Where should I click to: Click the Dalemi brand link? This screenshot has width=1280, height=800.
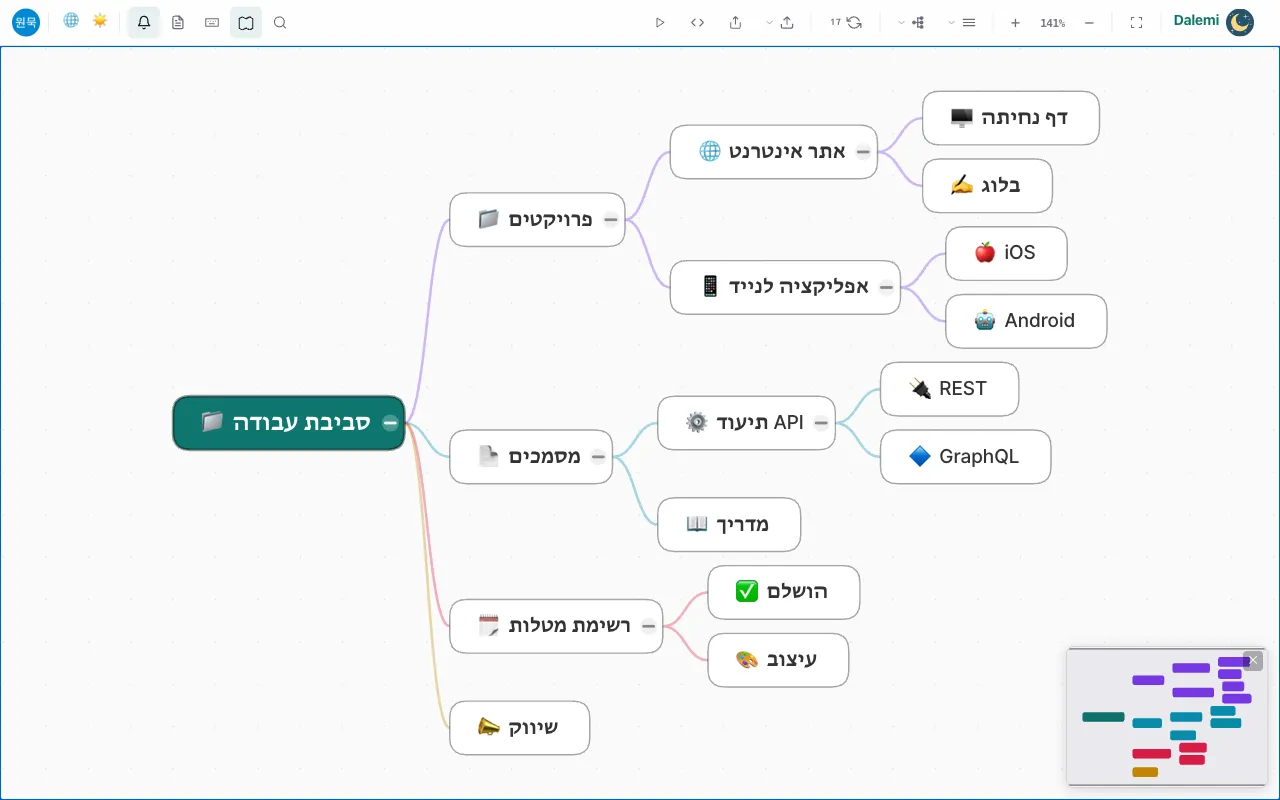(x=1196, y=20)
